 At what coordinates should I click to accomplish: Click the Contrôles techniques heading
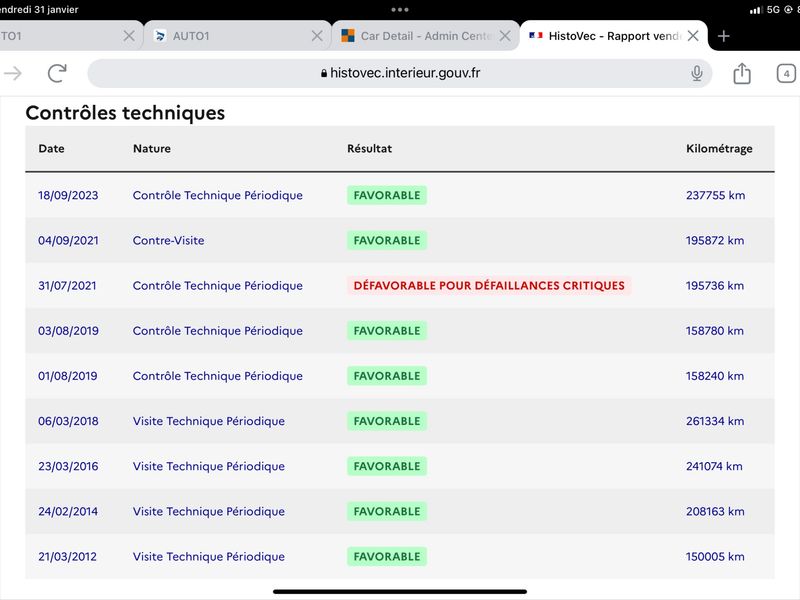tap(125, 113)
